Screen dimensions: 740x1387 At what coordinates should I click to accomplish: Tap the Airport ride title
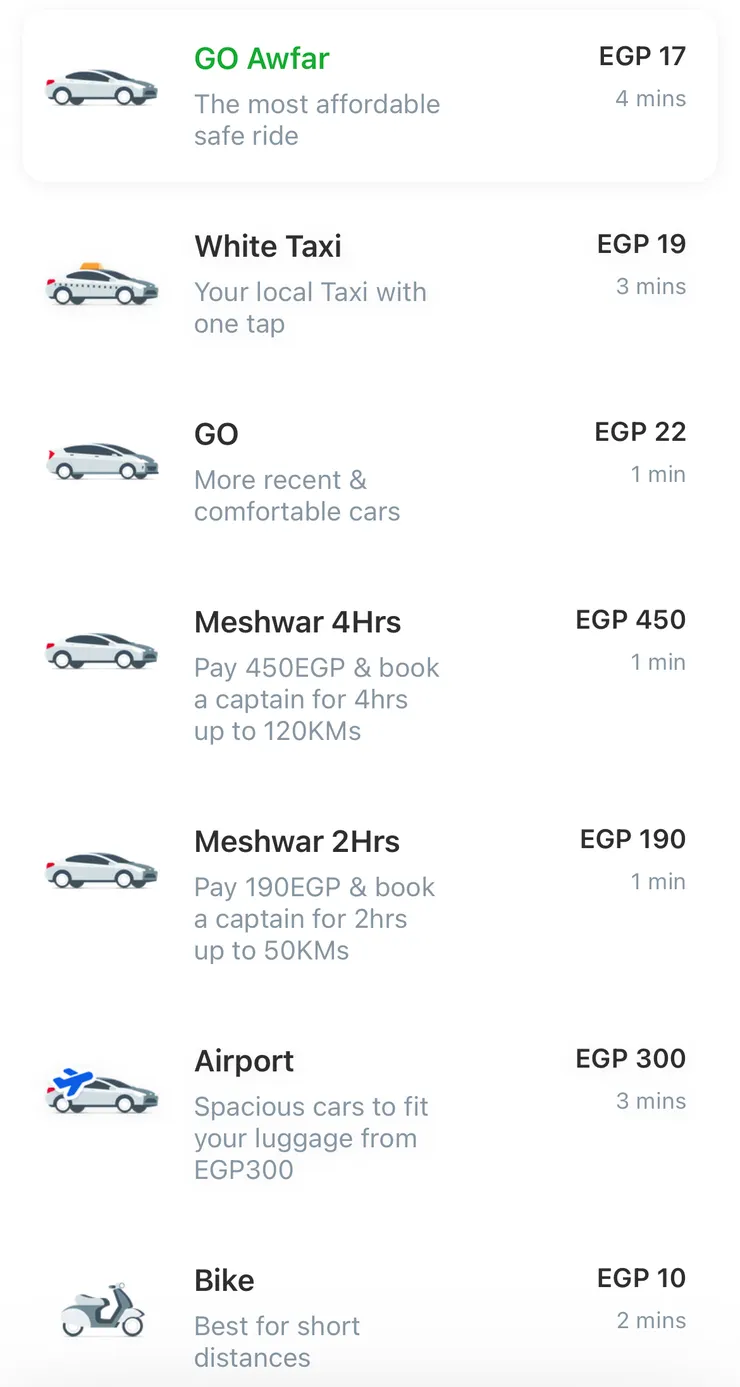click(244, 1061)
